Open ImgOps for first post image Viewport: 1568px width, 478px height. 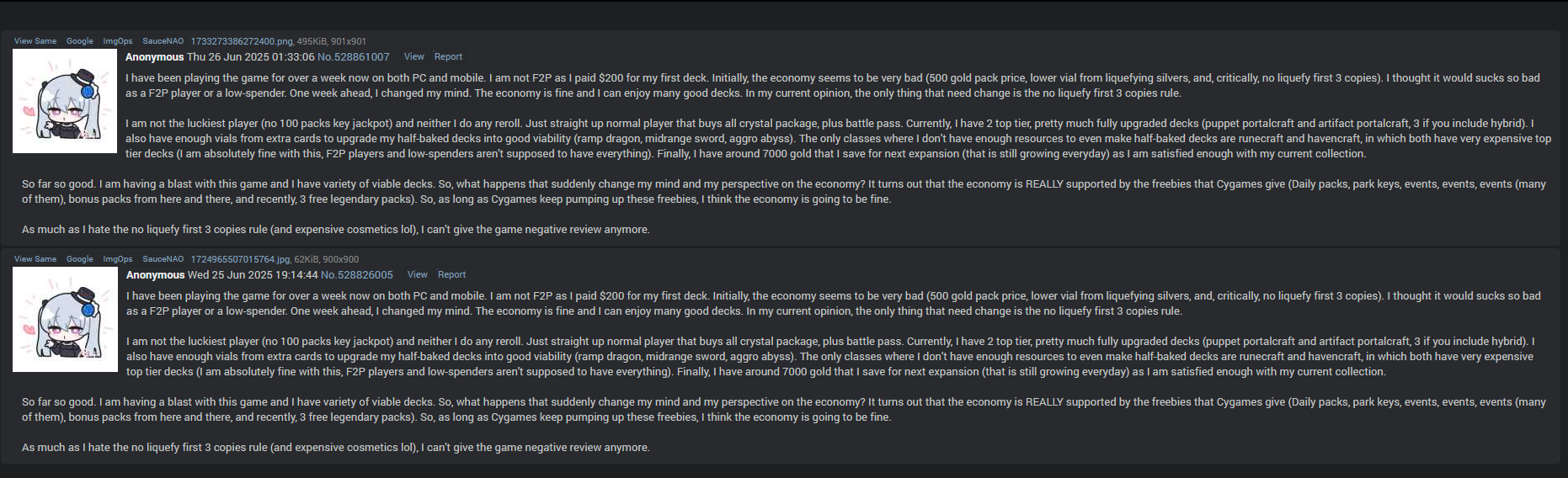pos(118,41)
